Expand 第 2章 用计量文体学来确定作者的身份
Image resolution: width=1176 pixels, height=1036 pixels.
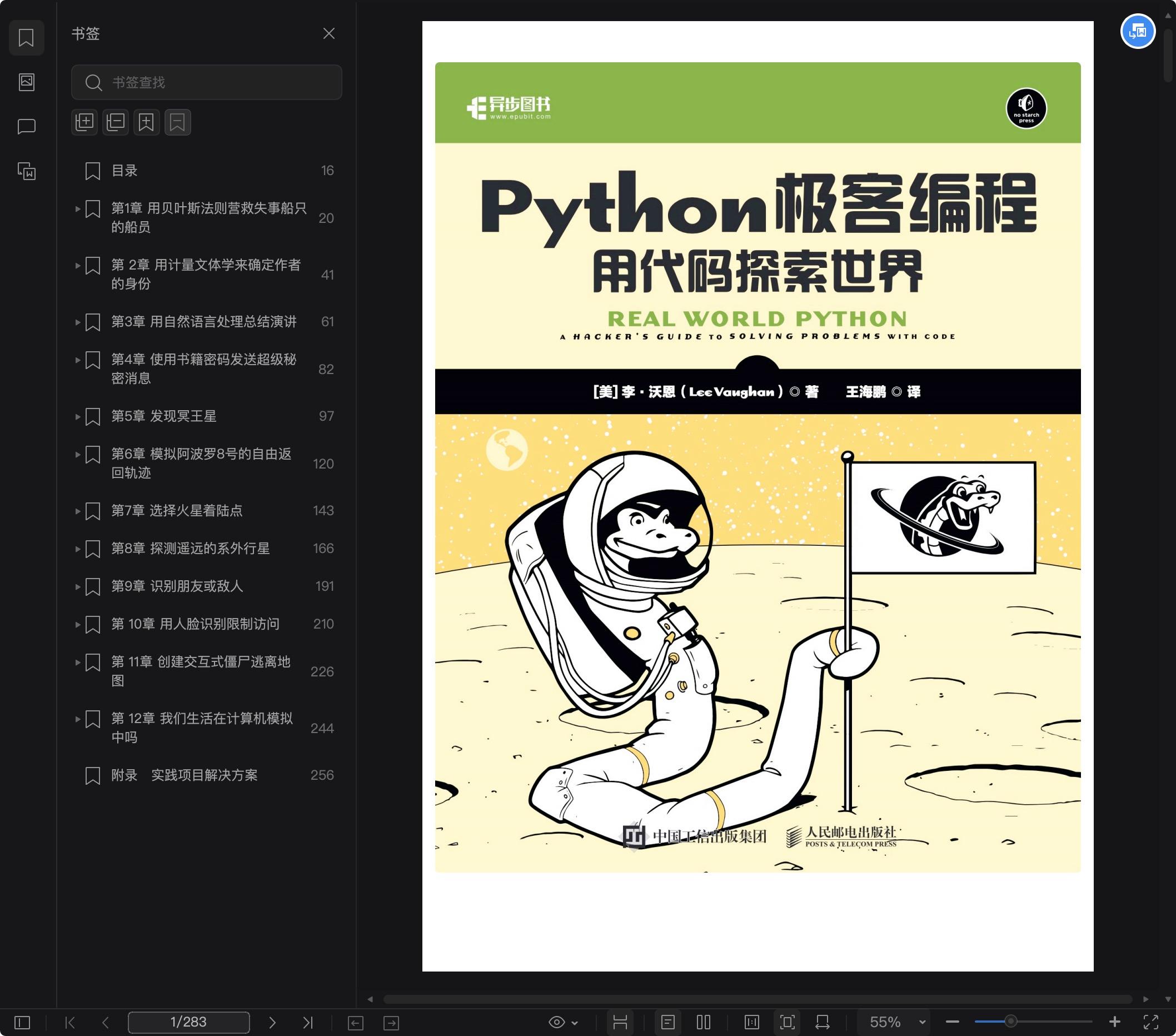point(77,265)
